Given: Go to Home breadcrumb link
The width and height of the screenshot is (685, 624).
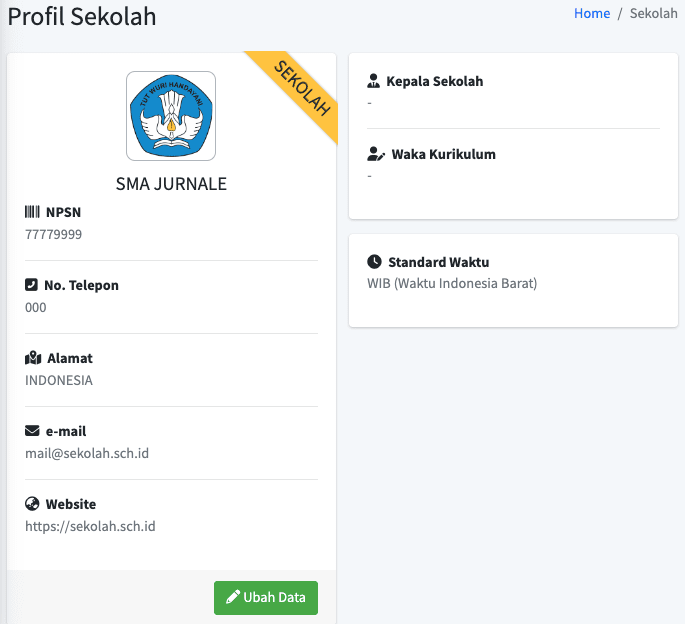Looking at the screenshot, I should (592, 14).
